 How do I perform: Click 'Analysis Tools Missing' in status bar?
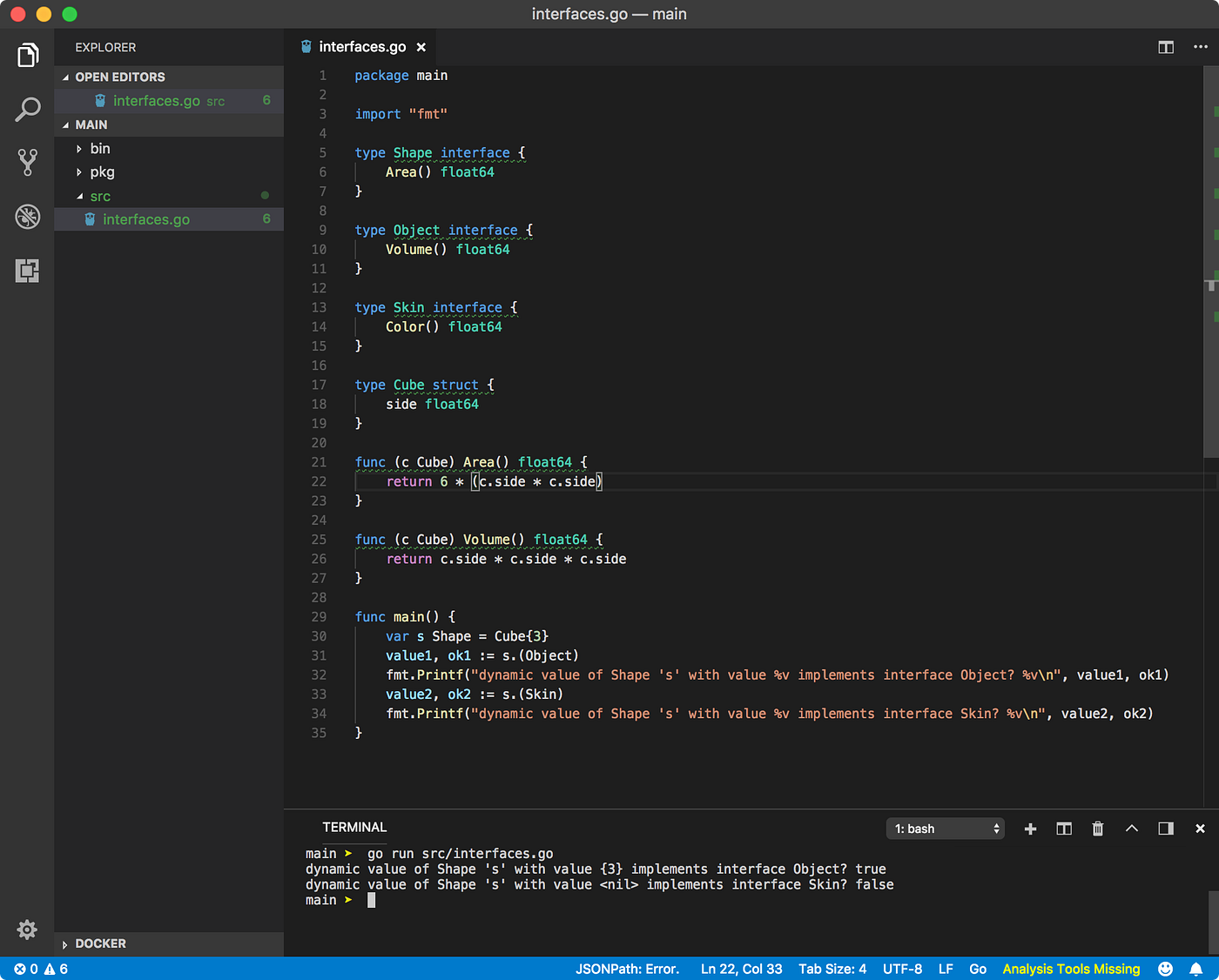(1071, 969)
